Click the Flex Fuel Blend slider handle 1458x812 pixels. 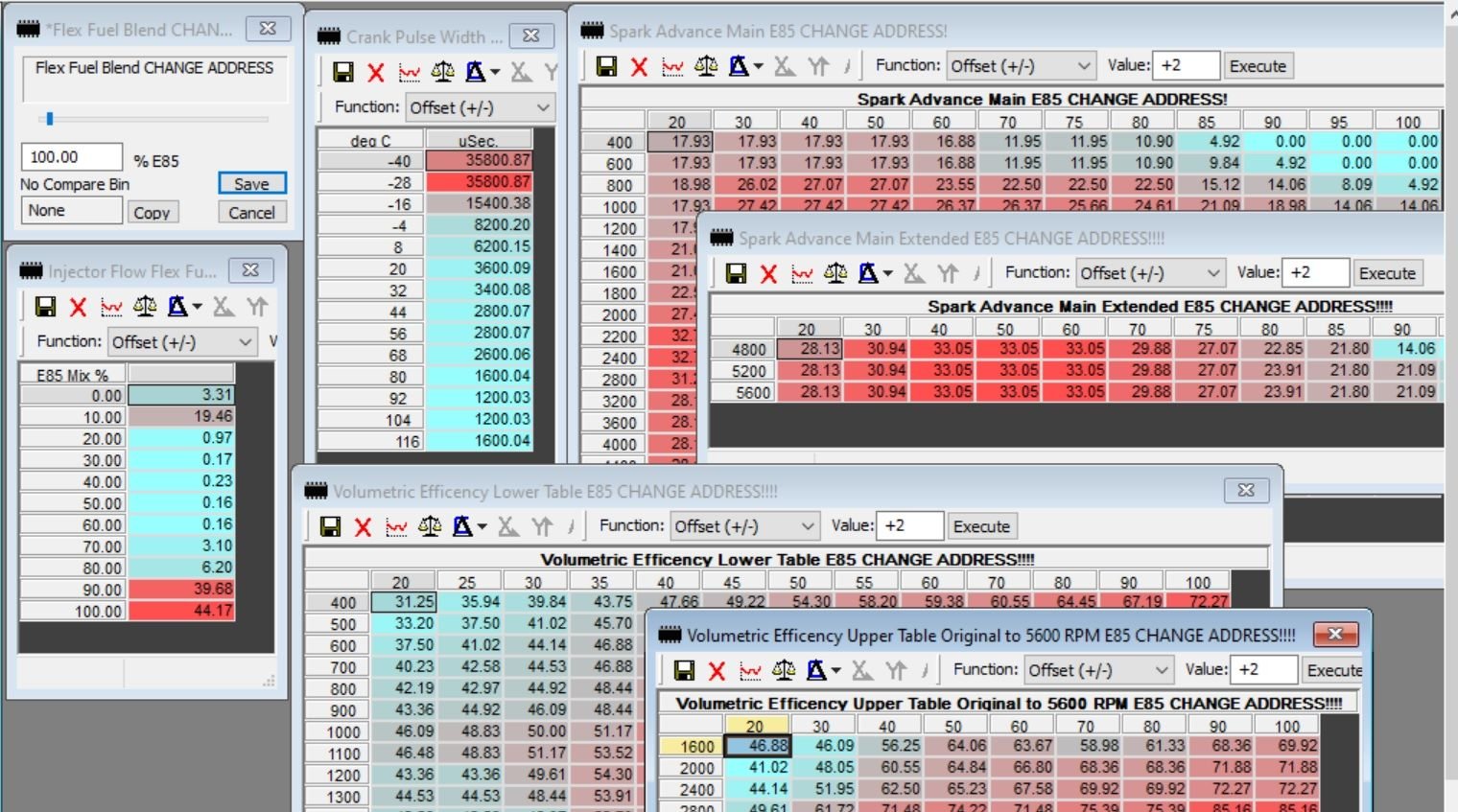(x=50, y=119)
